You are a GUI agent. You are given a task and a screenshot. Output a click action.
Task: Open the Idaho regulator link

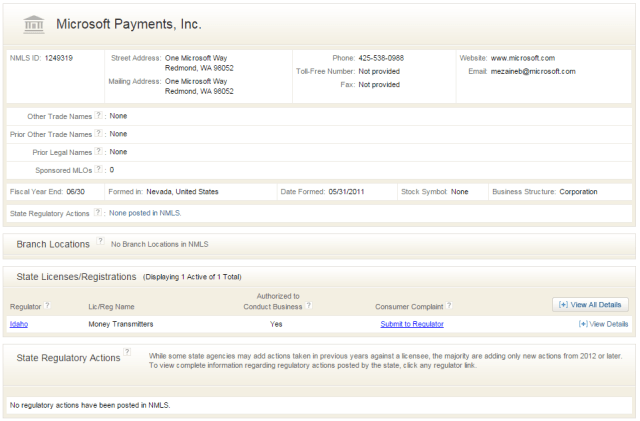[19, 324]
